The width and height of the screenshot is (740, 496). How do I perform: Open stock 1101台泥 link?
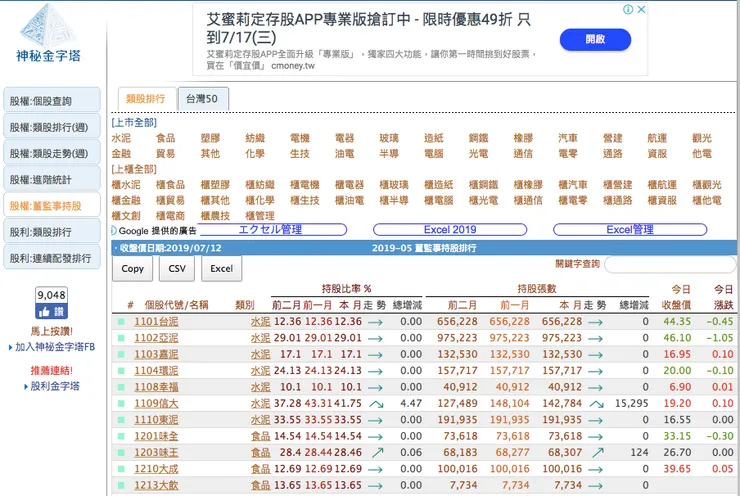156,322
